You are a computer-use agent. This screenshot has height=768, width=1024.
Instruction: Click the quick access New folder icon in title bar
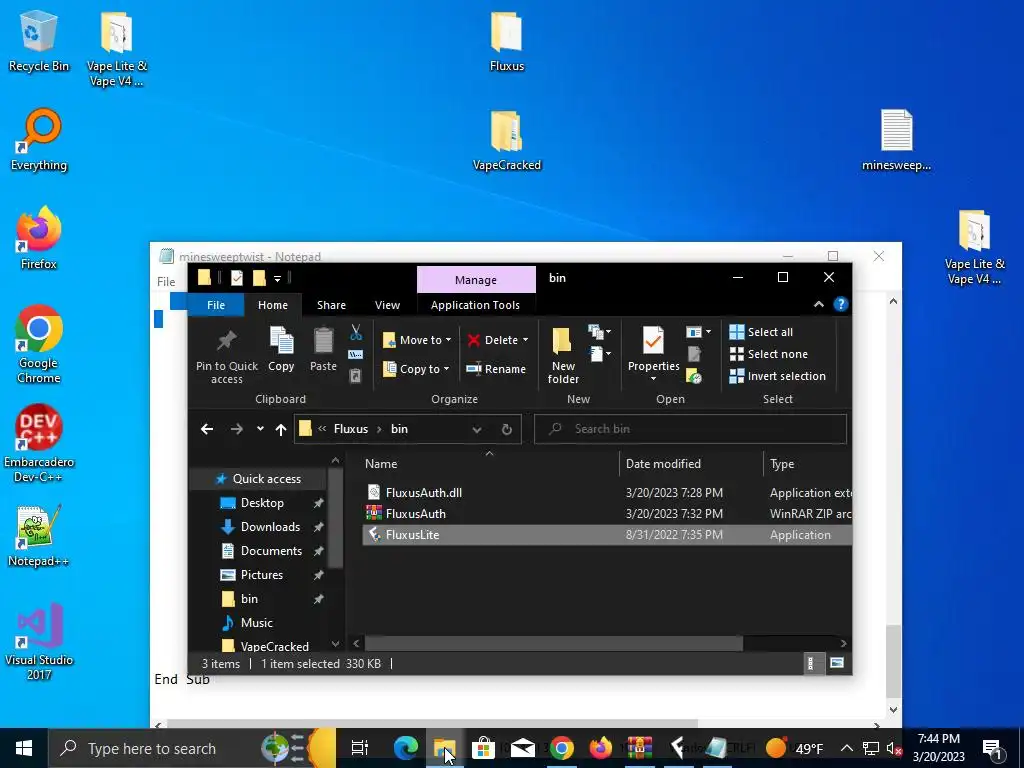pos(259,278)
